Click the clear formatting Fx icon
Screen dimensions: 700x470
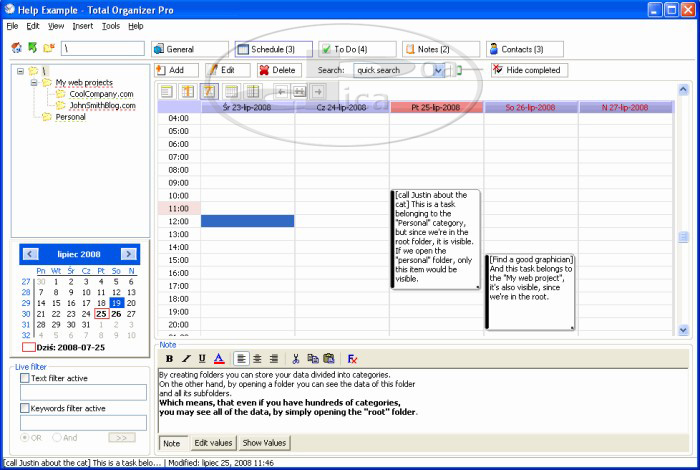point(352,358)
